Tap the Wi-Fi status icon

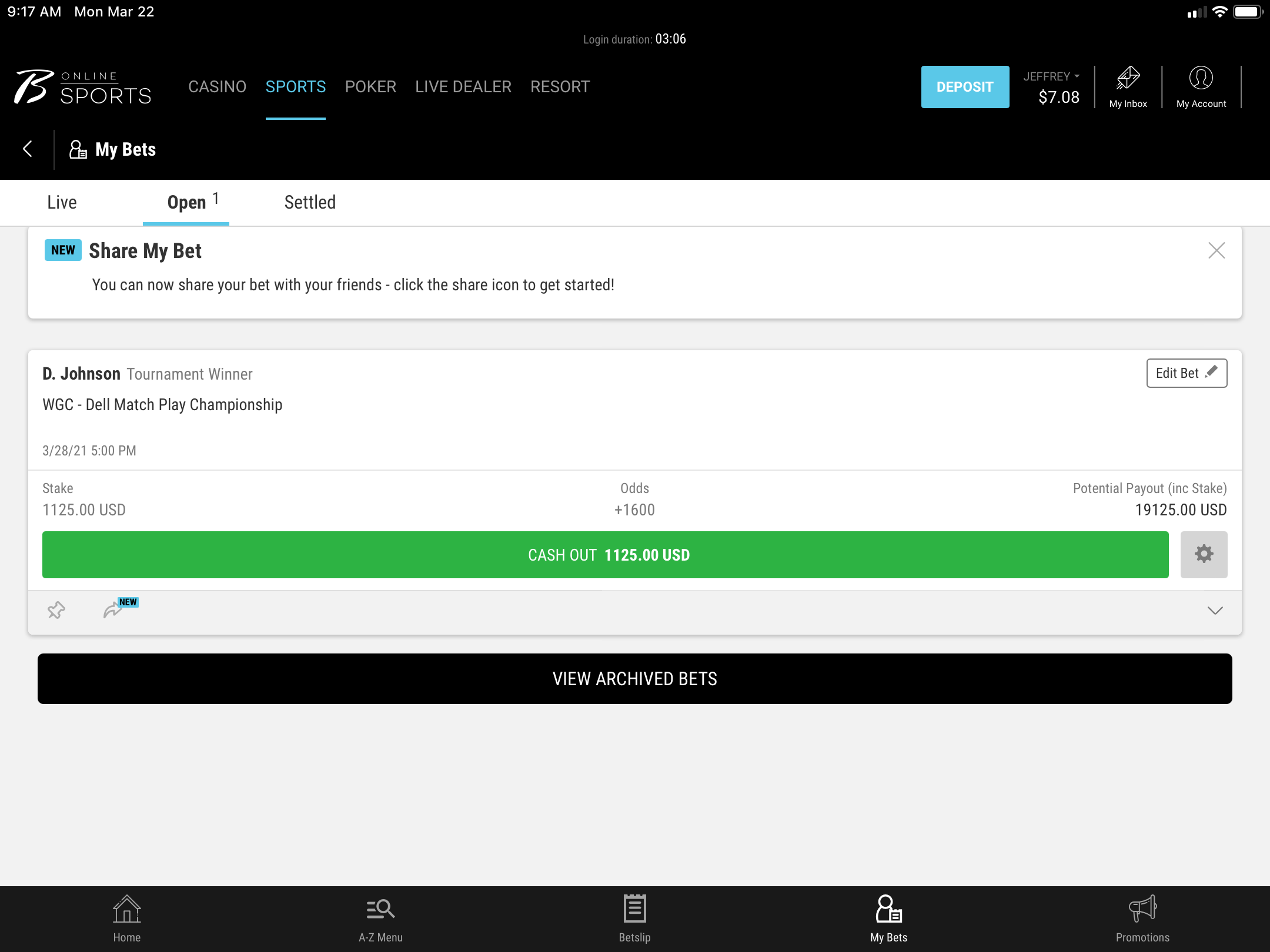coord(1220,12)
